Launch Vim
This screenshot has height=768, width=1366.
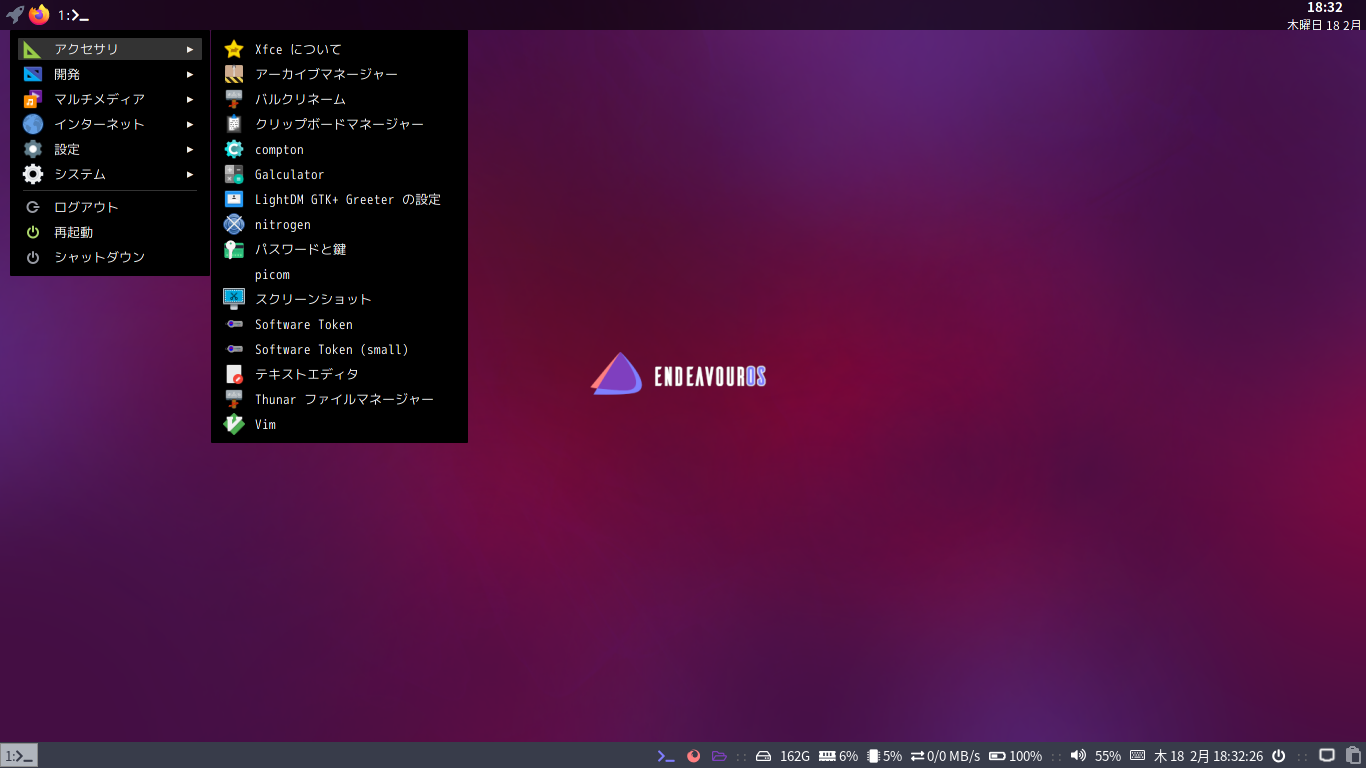tap(339, 424)
